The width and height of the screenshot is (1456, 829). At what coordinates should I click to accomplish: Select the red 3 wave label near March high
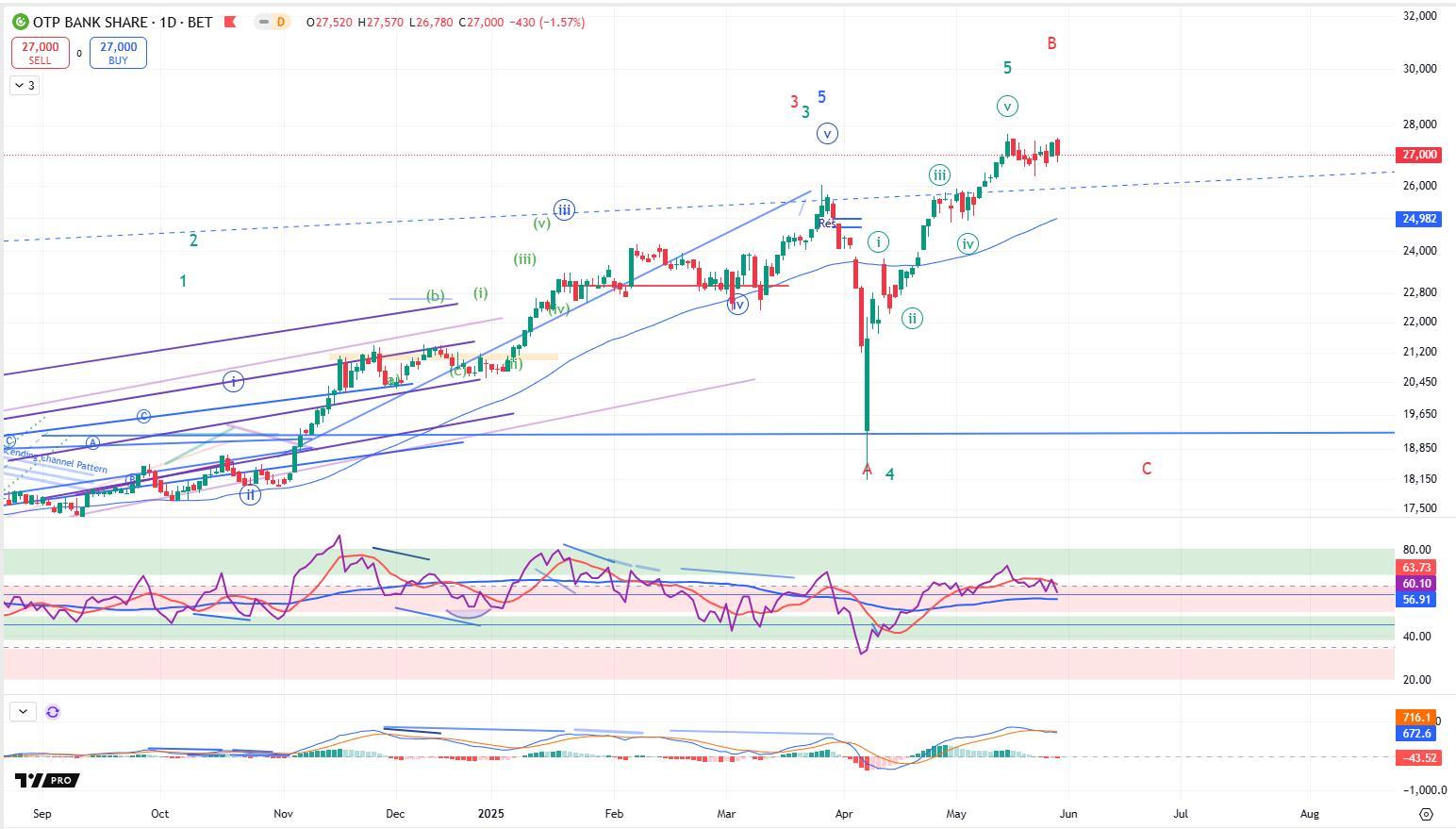(794, 102)
